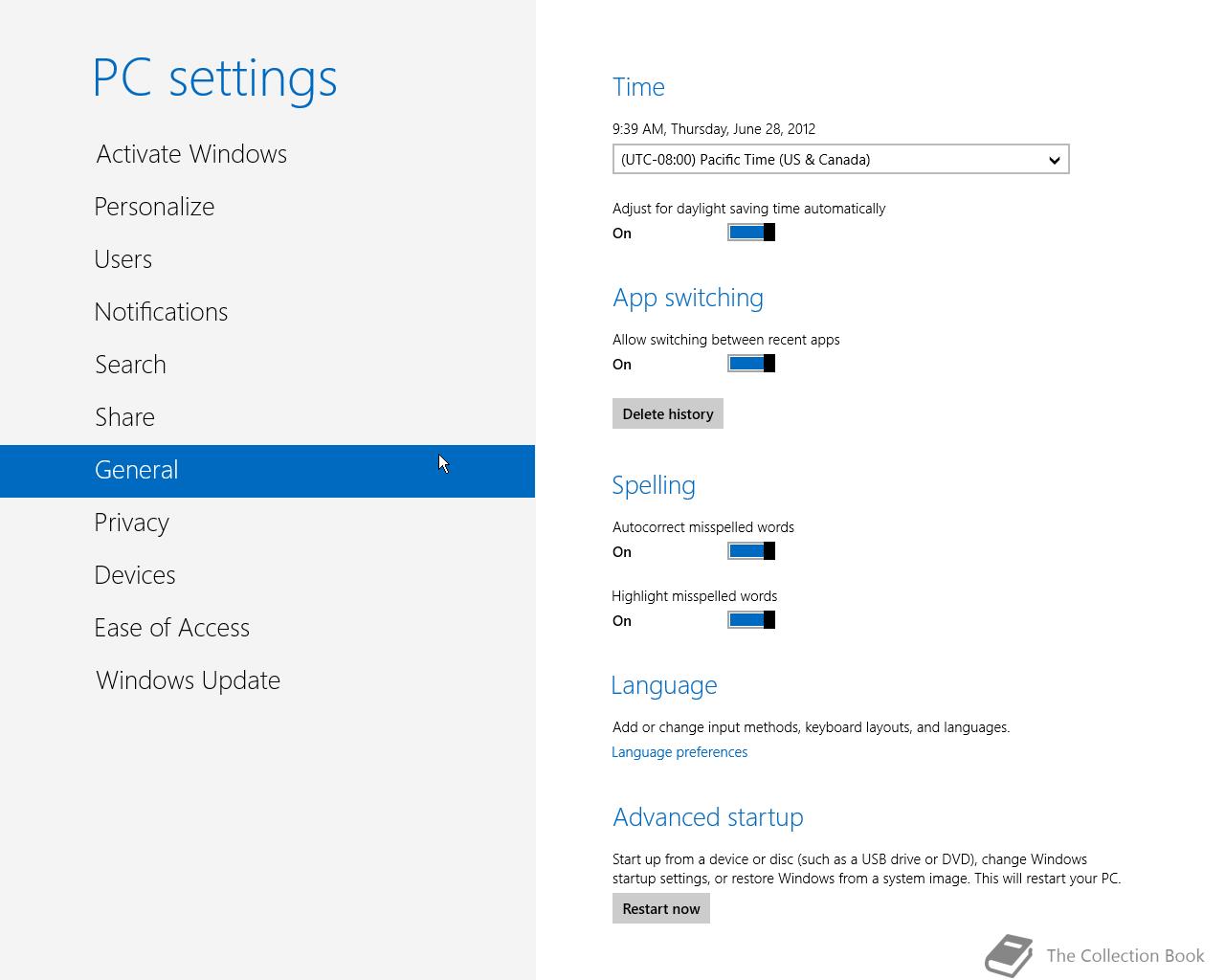Click the current date and time text
The image size is (1225, 980).
click(714, 129)
